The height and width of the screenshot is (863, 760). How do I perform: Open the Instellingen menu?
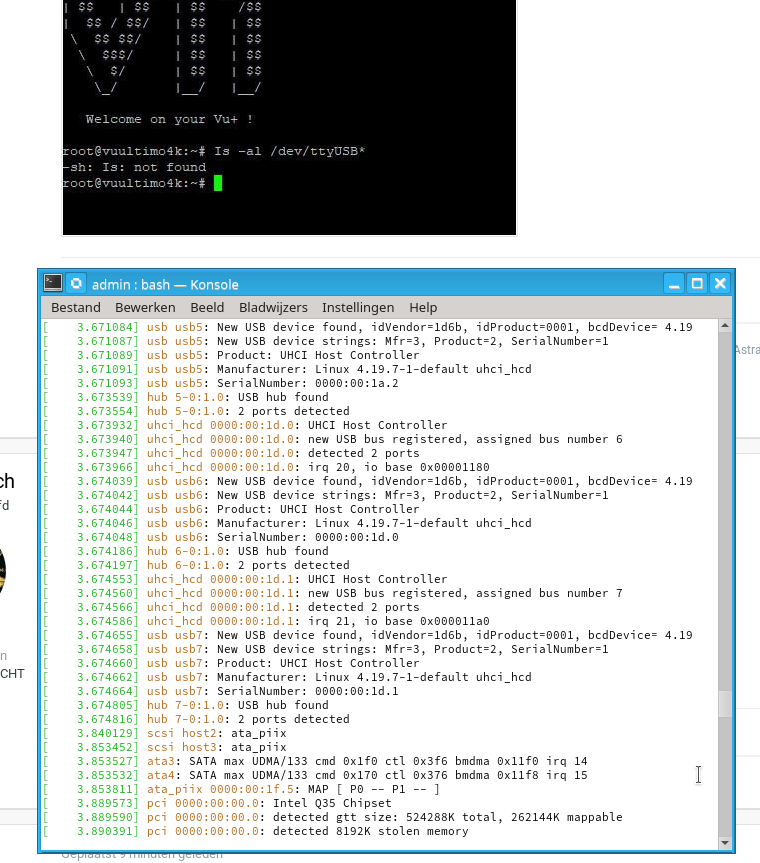point(358,308)
